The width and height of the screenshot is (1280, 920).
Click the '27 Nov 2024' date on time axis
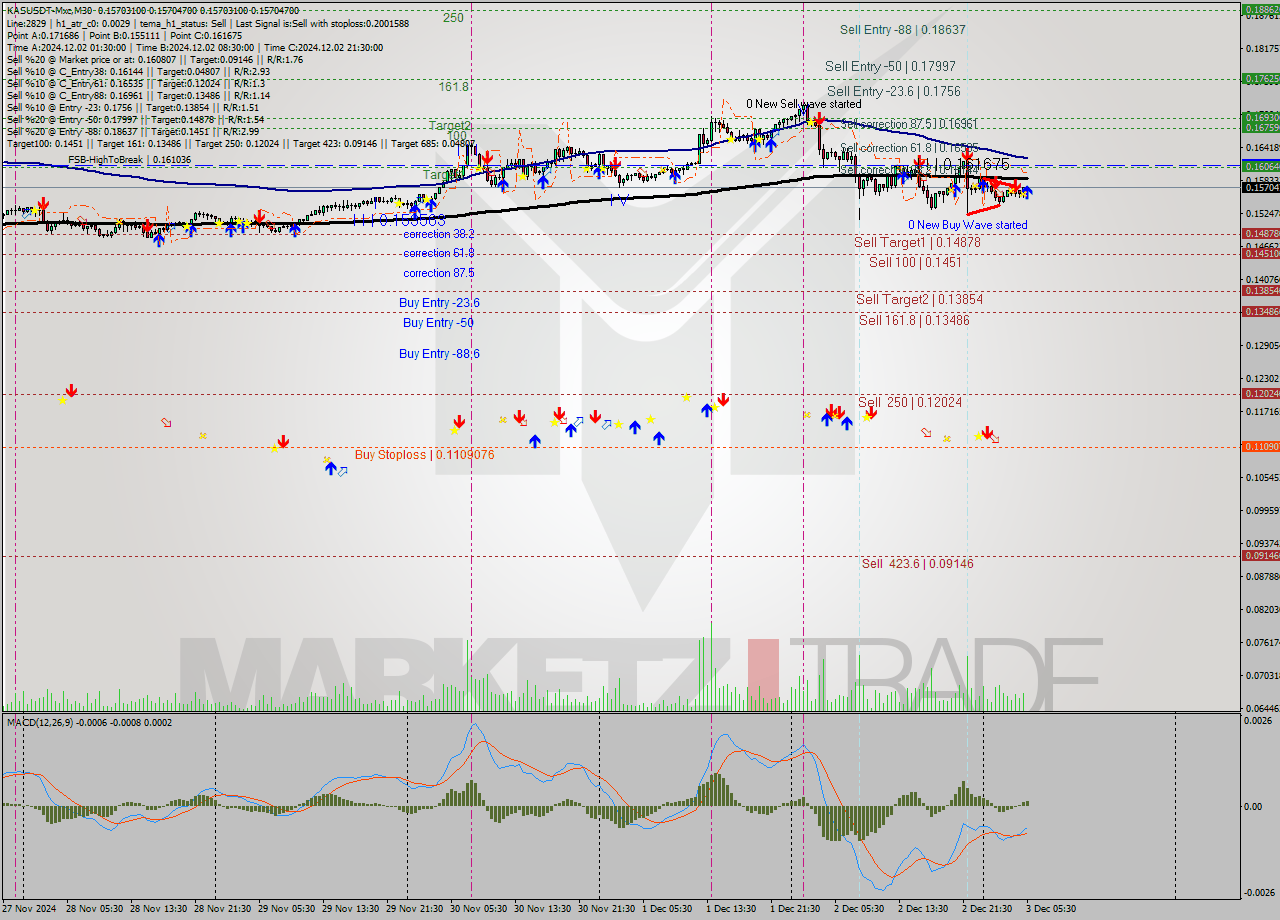tap(29, 909)
